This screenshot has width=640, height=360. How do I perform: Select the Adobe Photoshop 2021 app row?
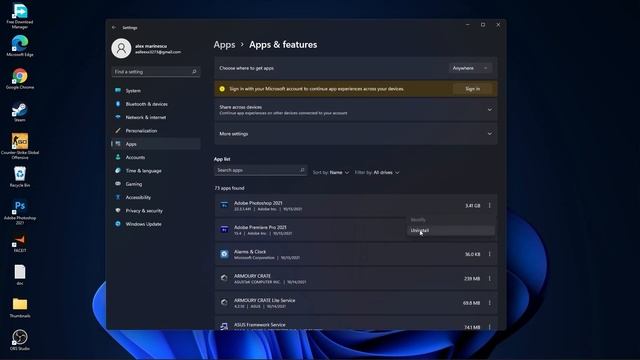(356, 205)
